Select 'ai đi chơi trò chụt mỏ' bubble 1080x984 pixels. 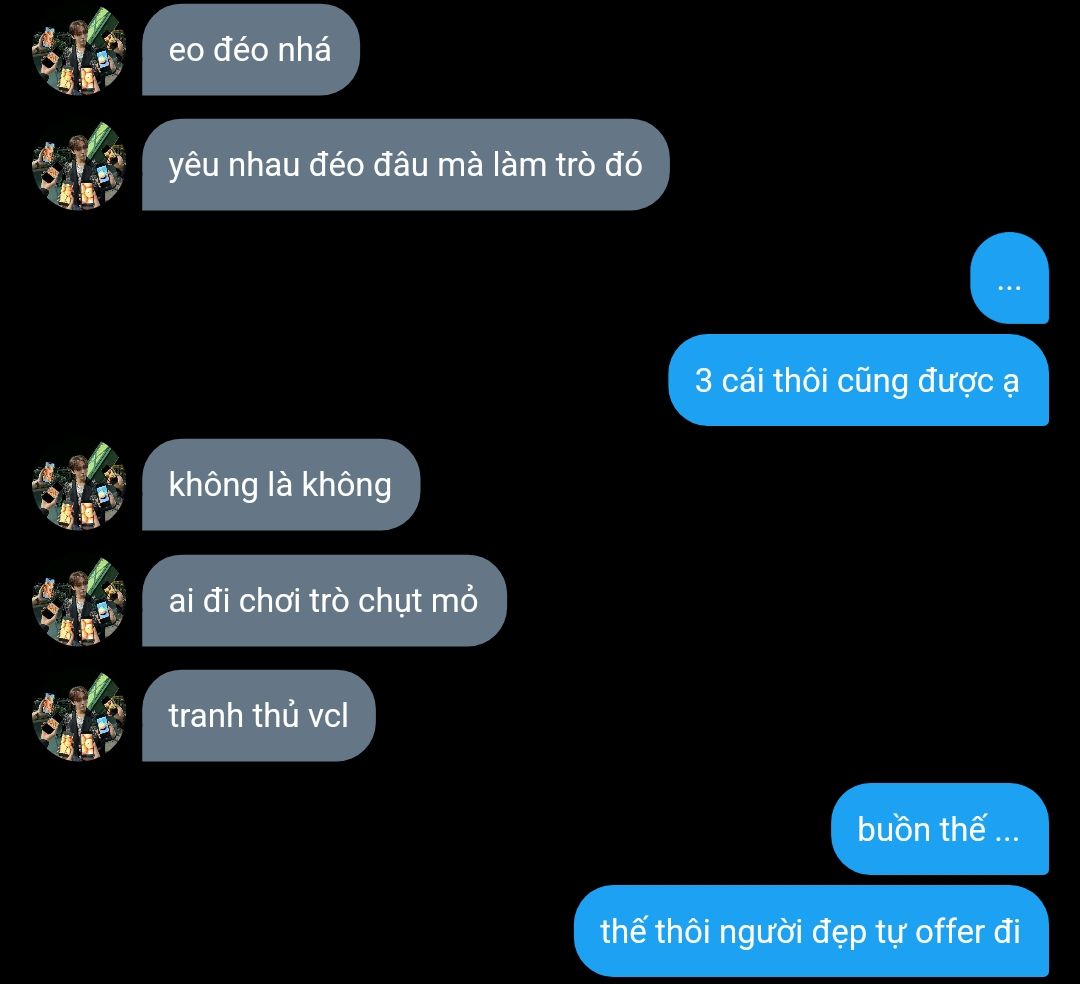pos(324,600)
